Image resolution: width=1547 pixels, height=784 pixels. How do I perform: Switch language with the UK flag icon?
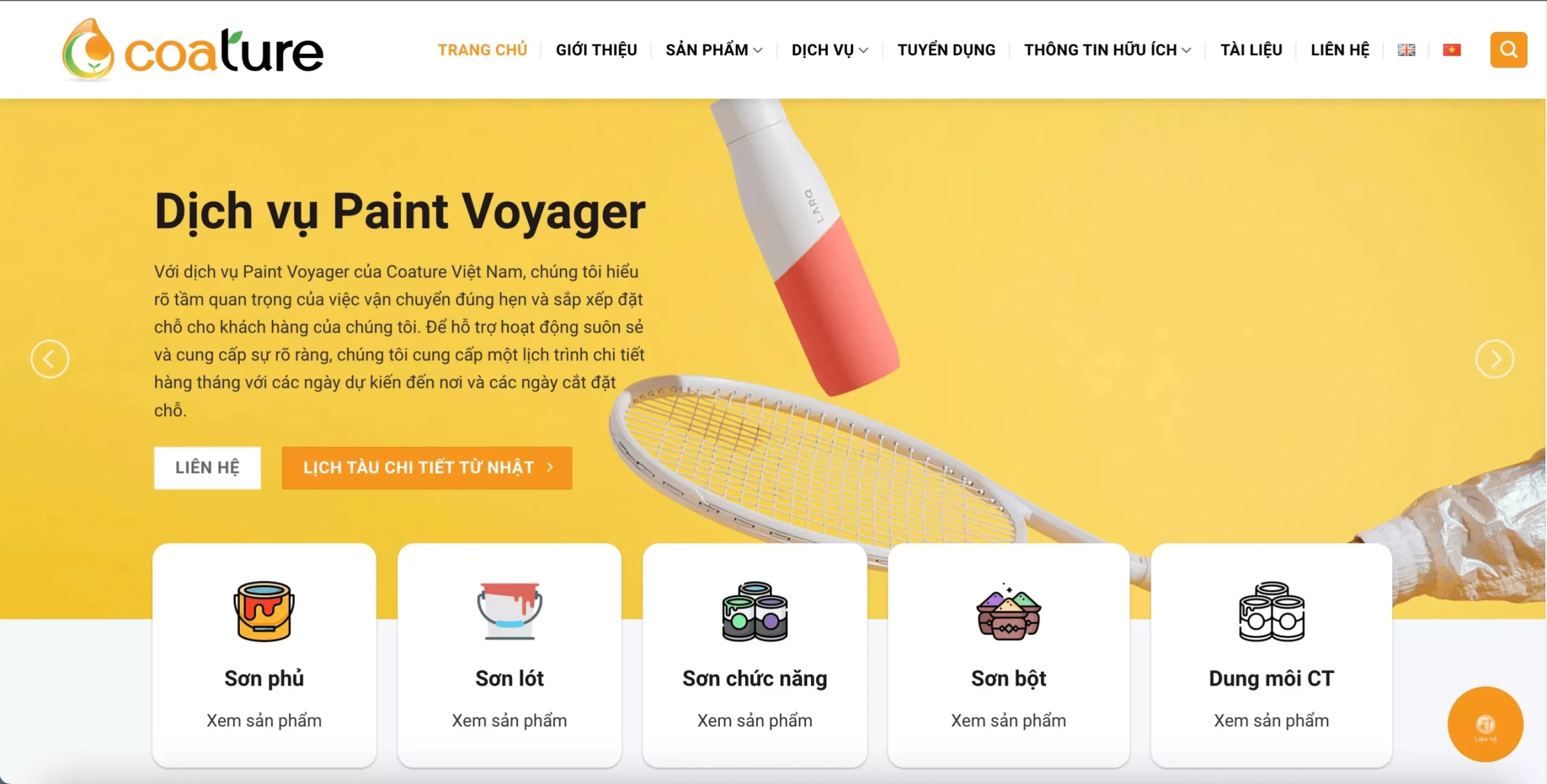(x=1406, y=50)
